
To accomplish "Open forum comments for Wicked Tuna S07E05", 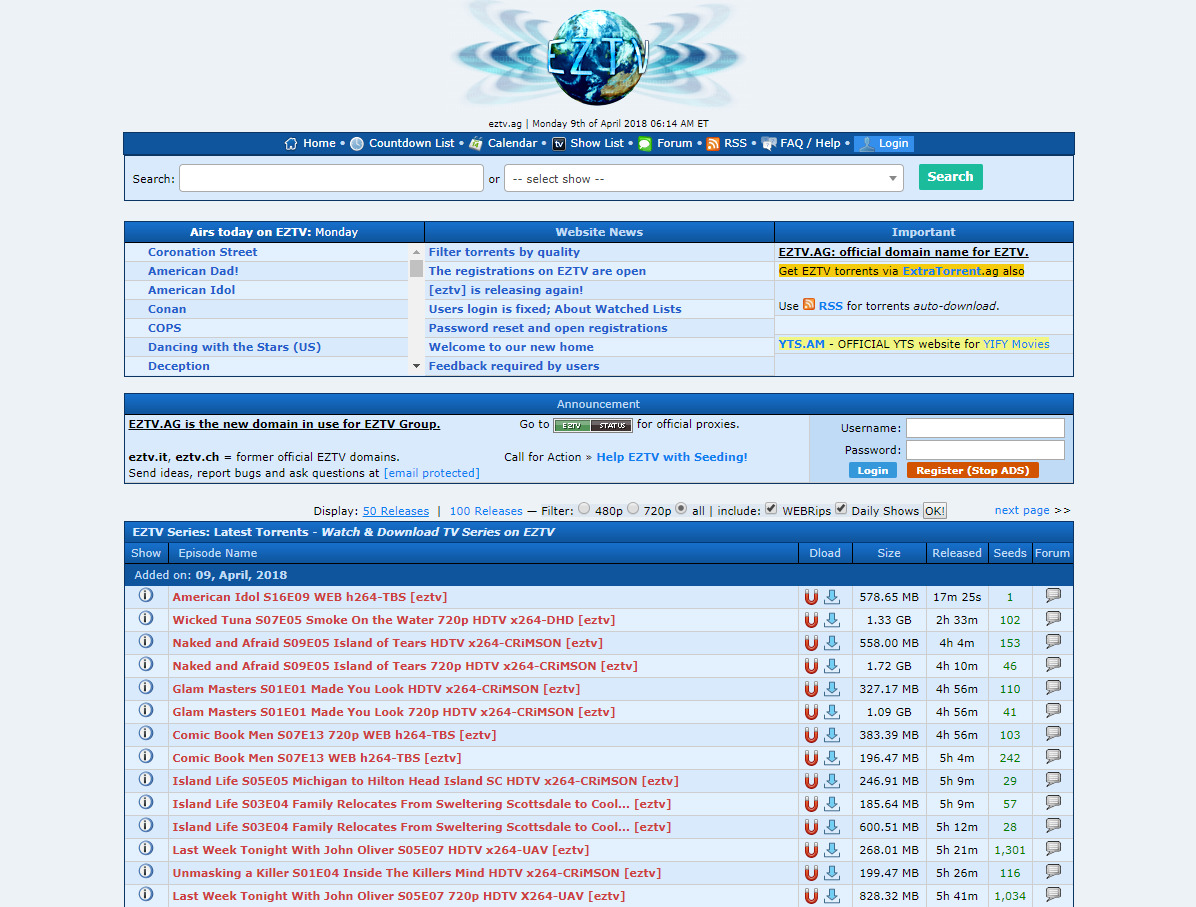I will 1053,619.
